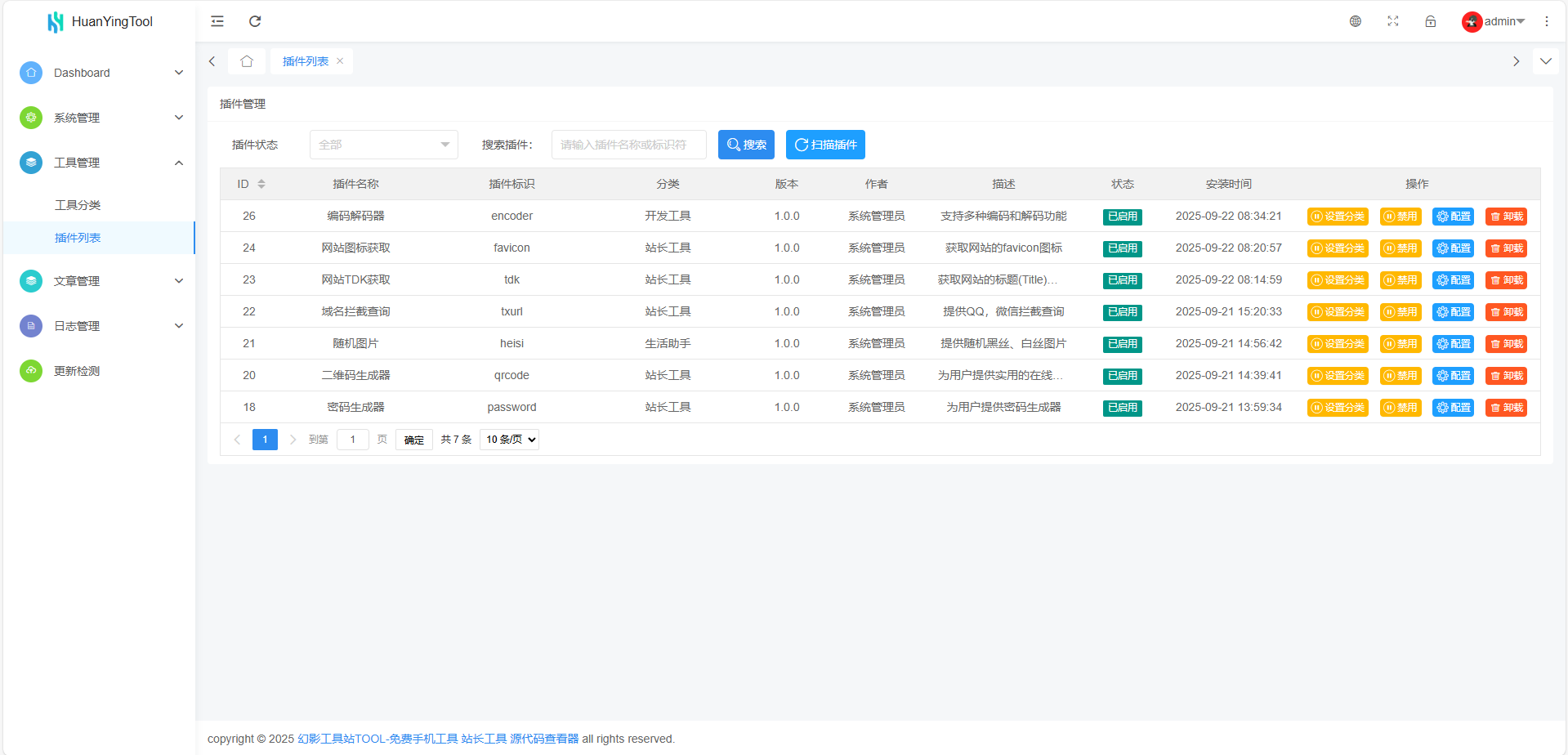The image size is (1568, 755).
Task: Sort the table by ID column
Action: (261, 184)
